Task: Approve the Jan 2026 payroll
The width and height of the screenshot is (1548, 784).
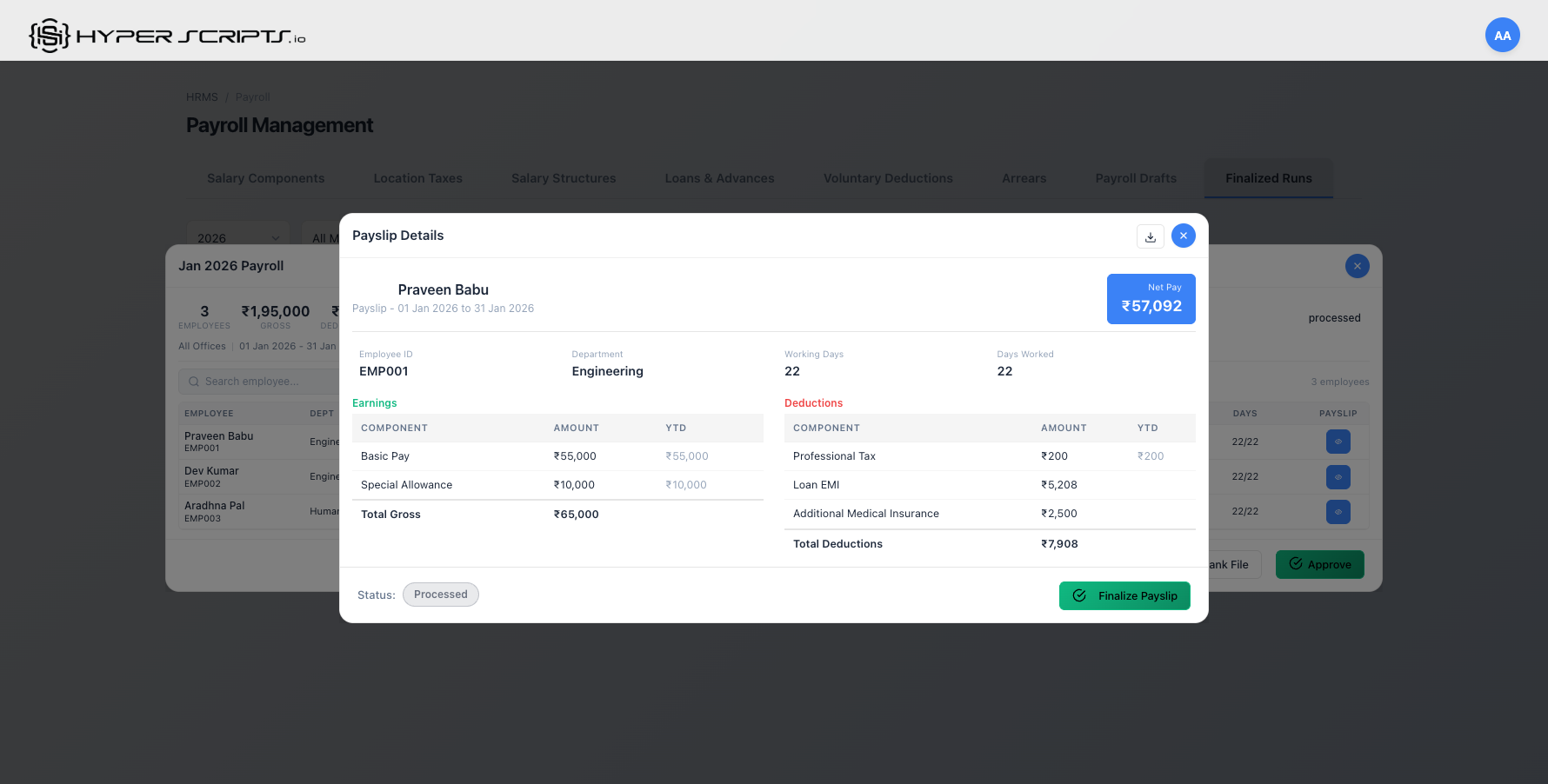Action: click(1319, 564)
